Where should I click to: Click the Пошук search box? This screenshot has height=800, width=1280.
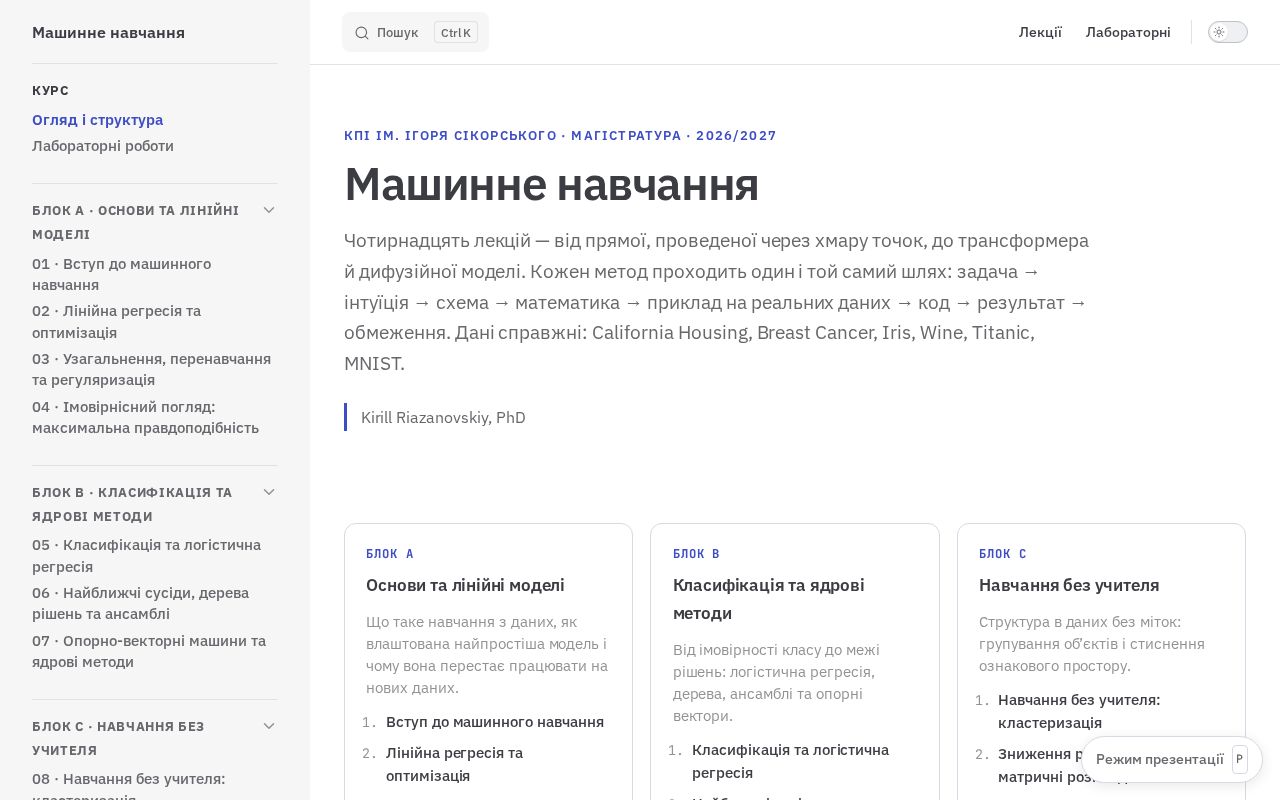tap(415, 32)
